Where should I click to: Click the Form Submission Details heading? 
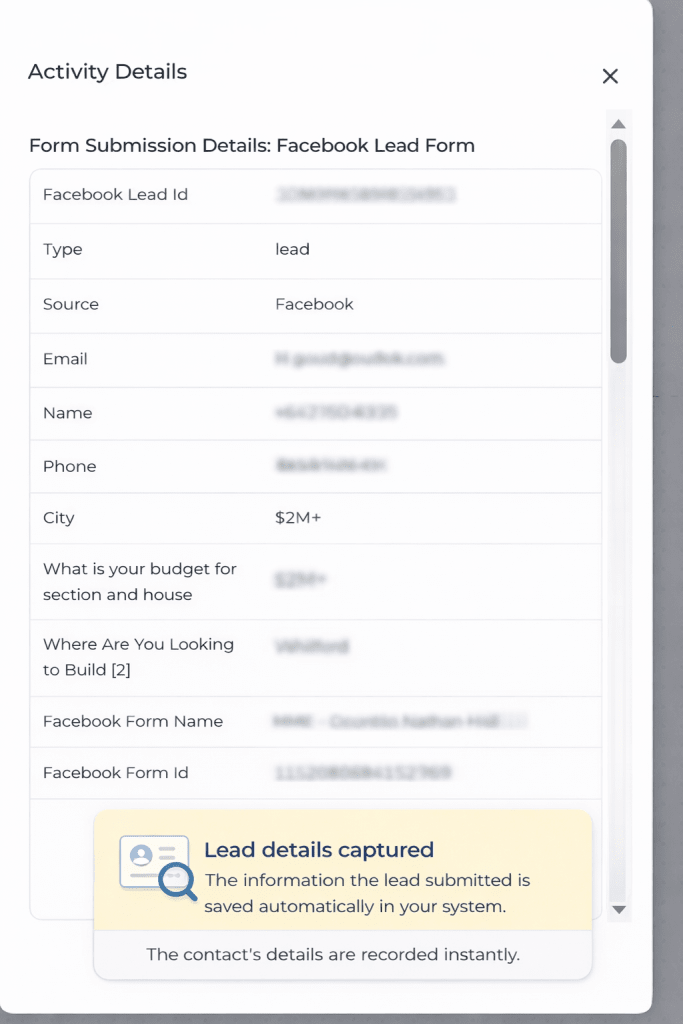(251, 146)
